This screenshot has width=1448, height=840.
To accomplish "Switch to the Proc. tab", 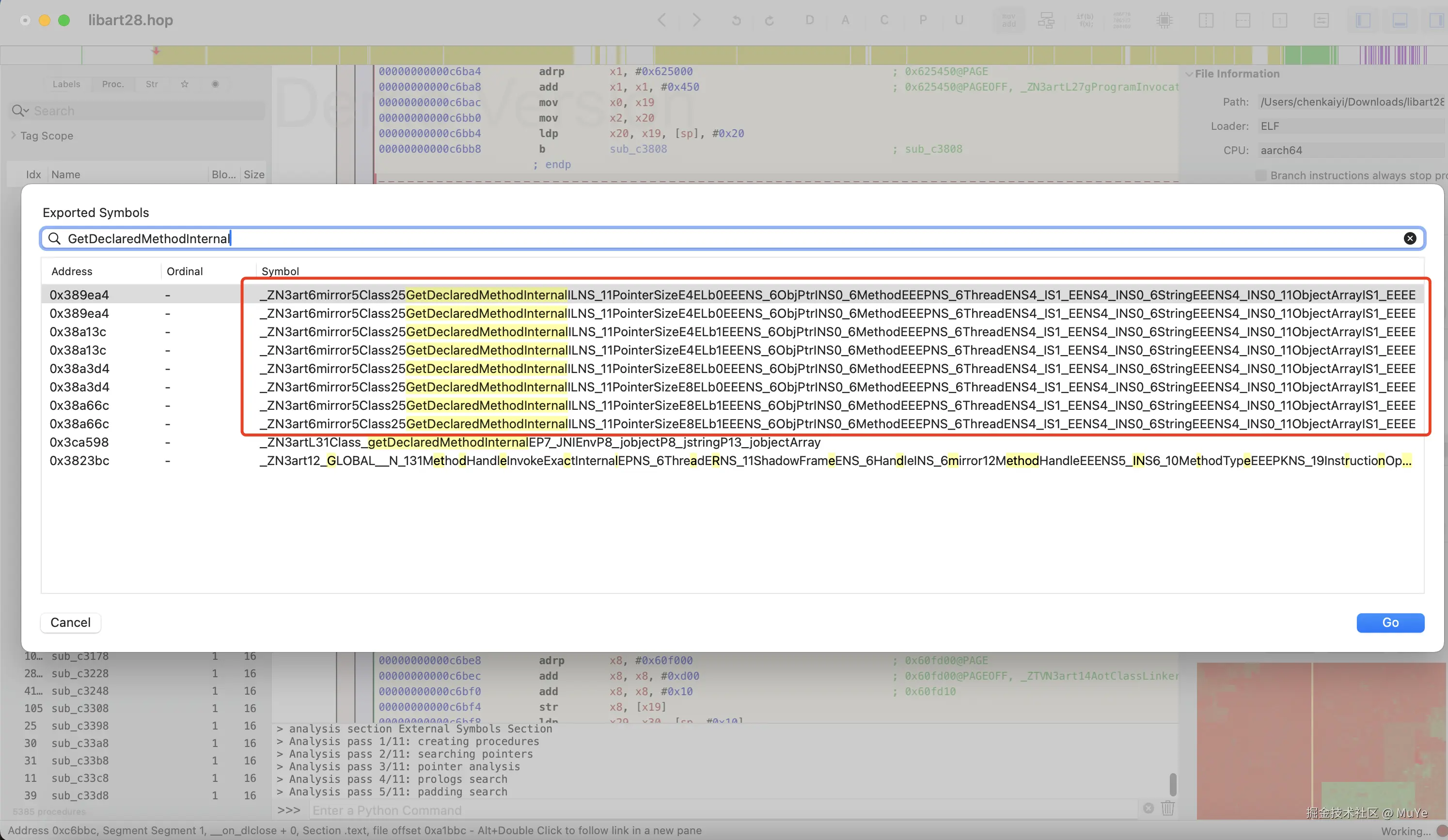I will click(112, 84).
